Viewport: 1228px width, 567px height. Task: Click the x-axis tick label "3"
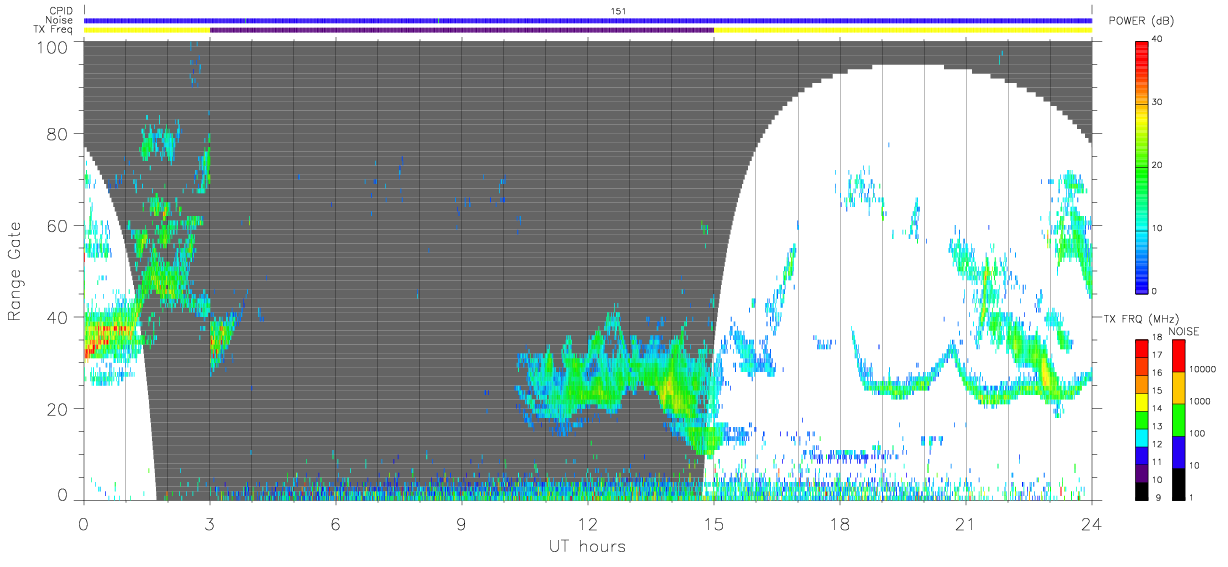[209, 522]
